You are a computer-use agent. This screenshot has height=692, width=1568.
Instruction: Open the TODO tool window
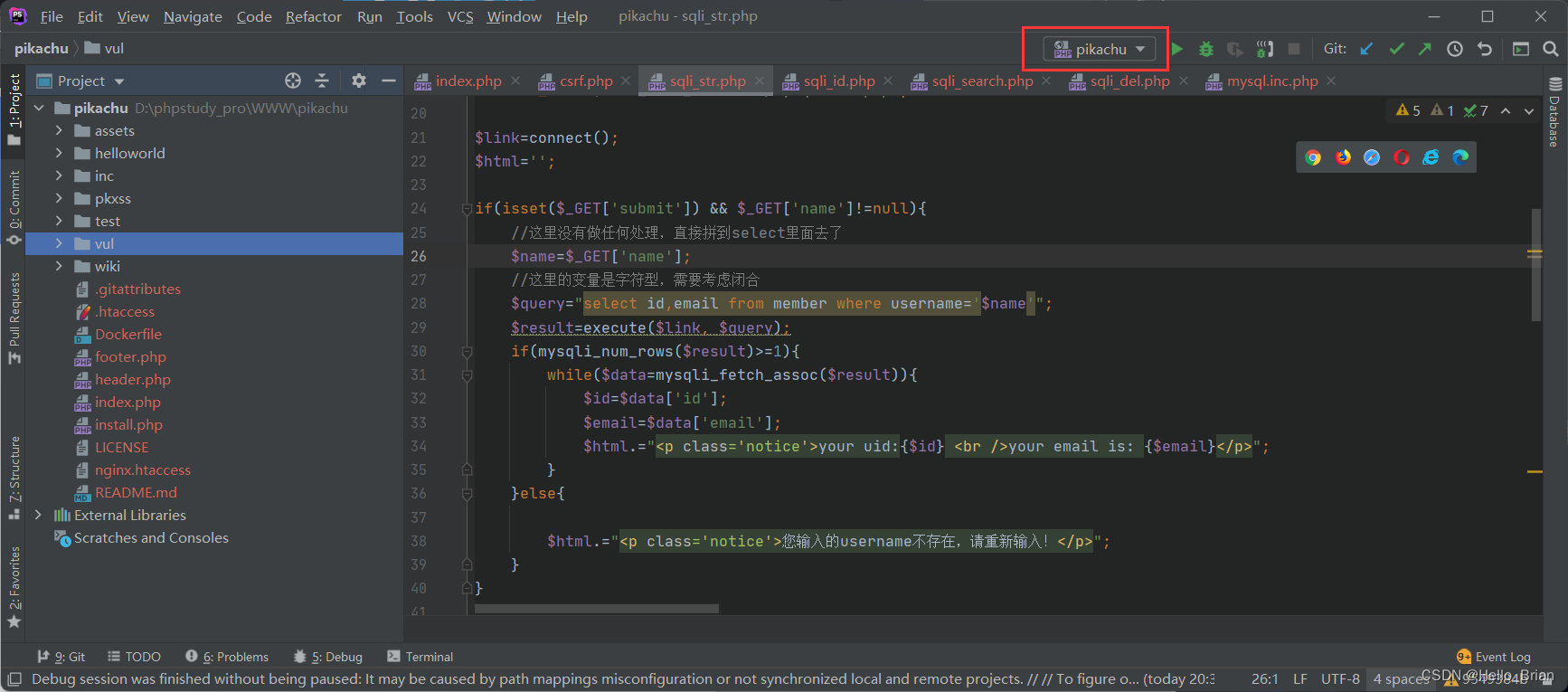[134, 657]
